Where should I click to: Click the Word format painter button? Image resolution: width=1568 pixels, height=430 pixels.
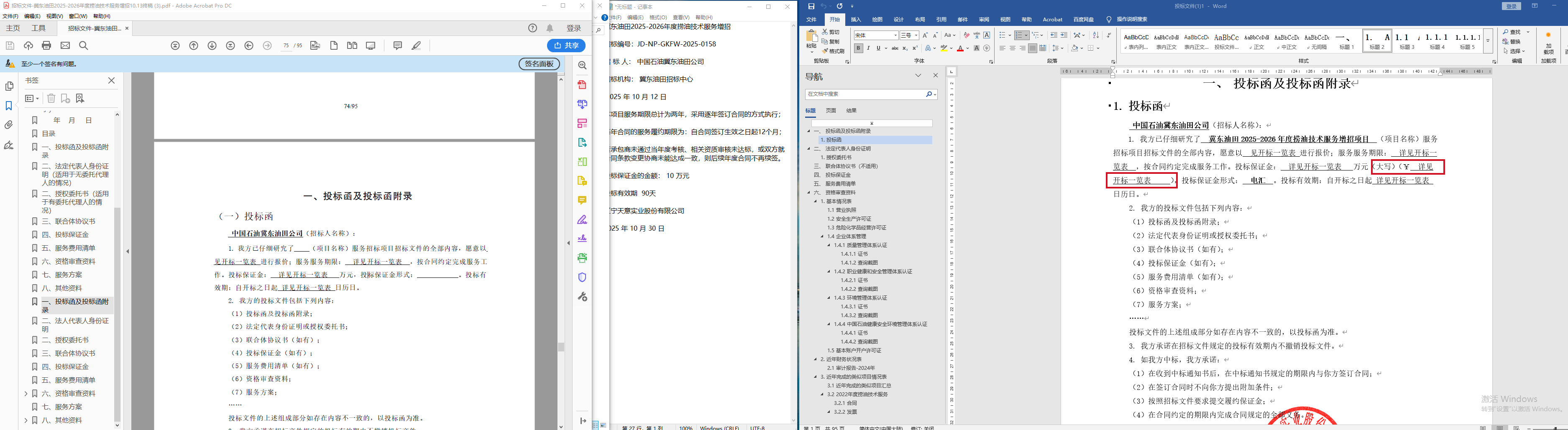coord(833,51)
